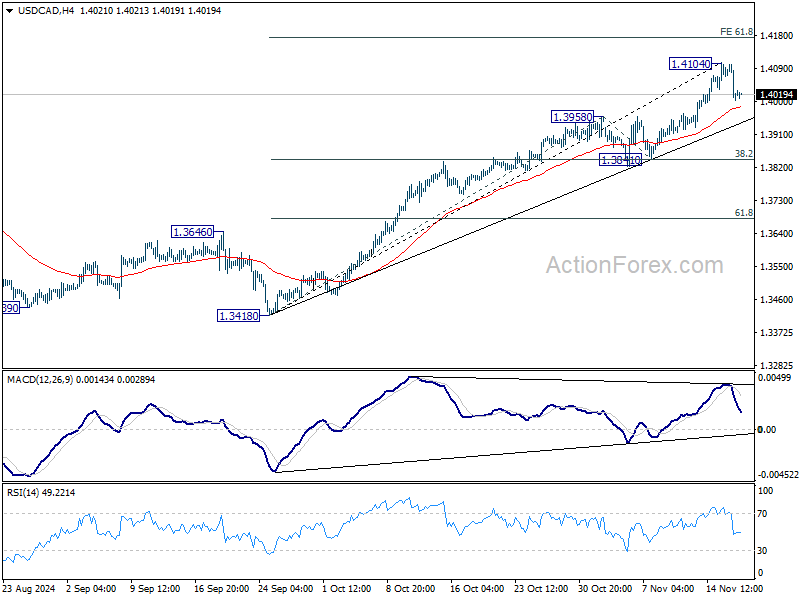Click the ActionForex.com watermark

pos(635,265)
